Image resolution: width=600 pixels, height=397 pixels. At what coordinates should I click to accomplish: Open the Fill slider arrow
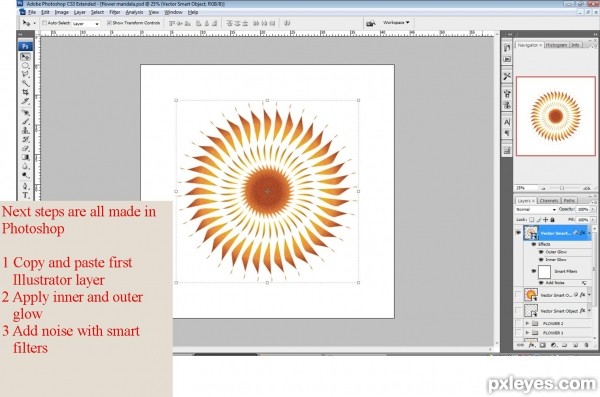point(593,220)
